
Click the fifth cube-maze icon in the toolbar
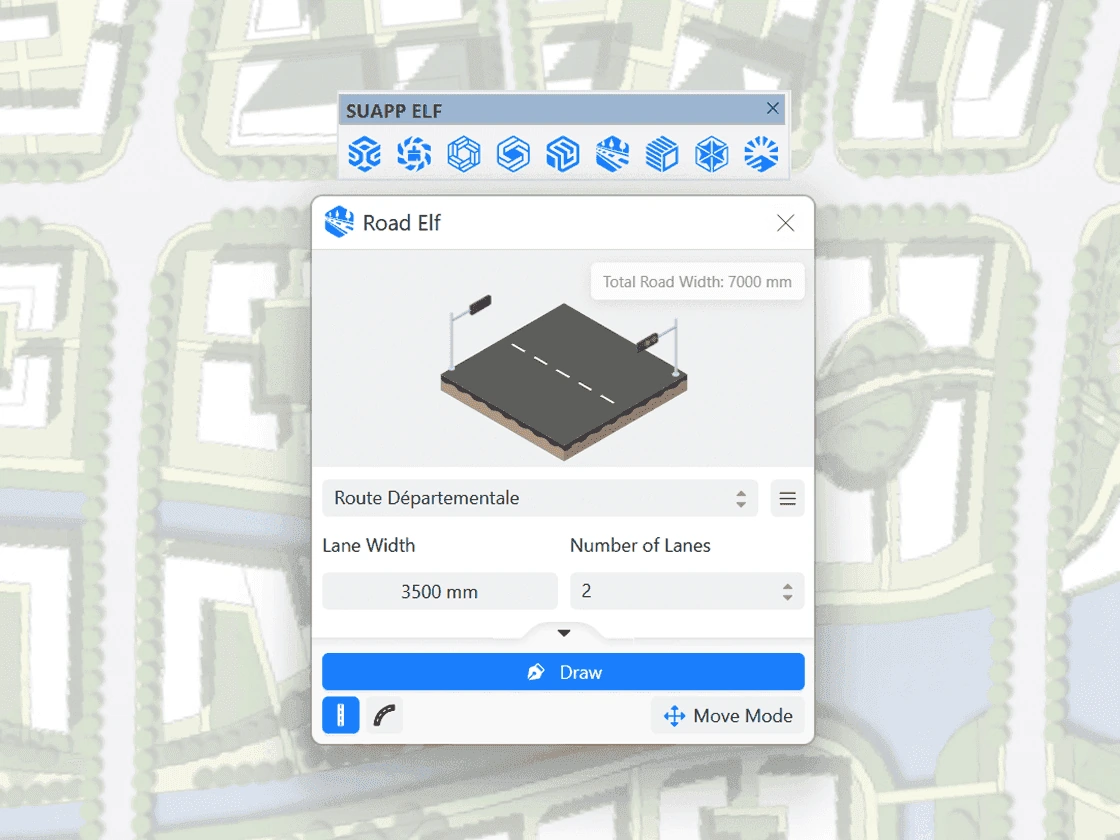click(563, 154)
